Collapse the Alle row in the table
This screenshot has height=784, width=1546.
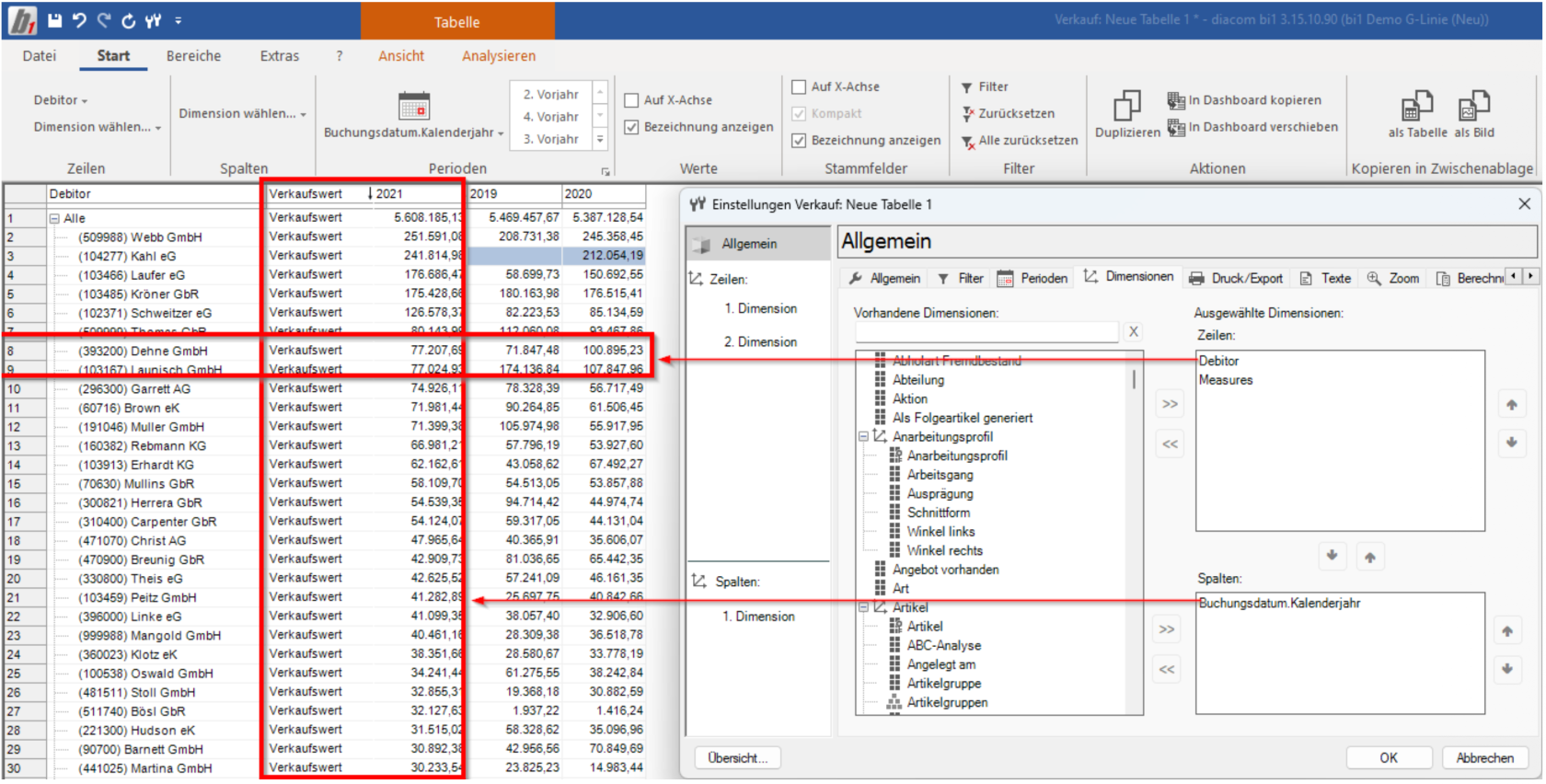coord(54,219)
